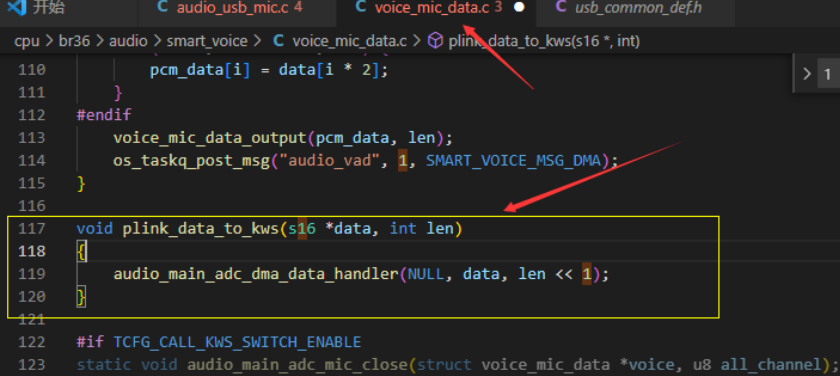Screen dimensions: 840x376
Task: Click voice_mic_data.c in the breadcrumb
Action: coord(349,41)
